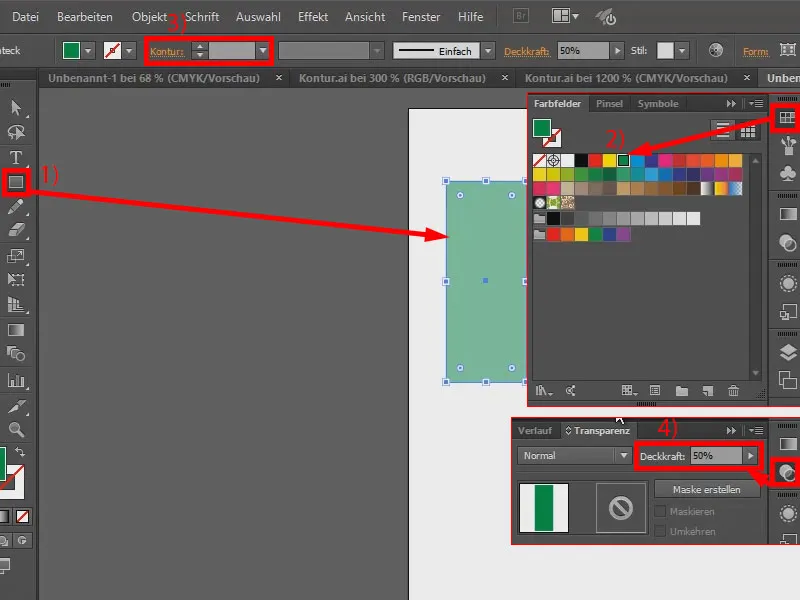Open stroke color dropdown in control bar

pyautogui.click(x=129, y=51)
